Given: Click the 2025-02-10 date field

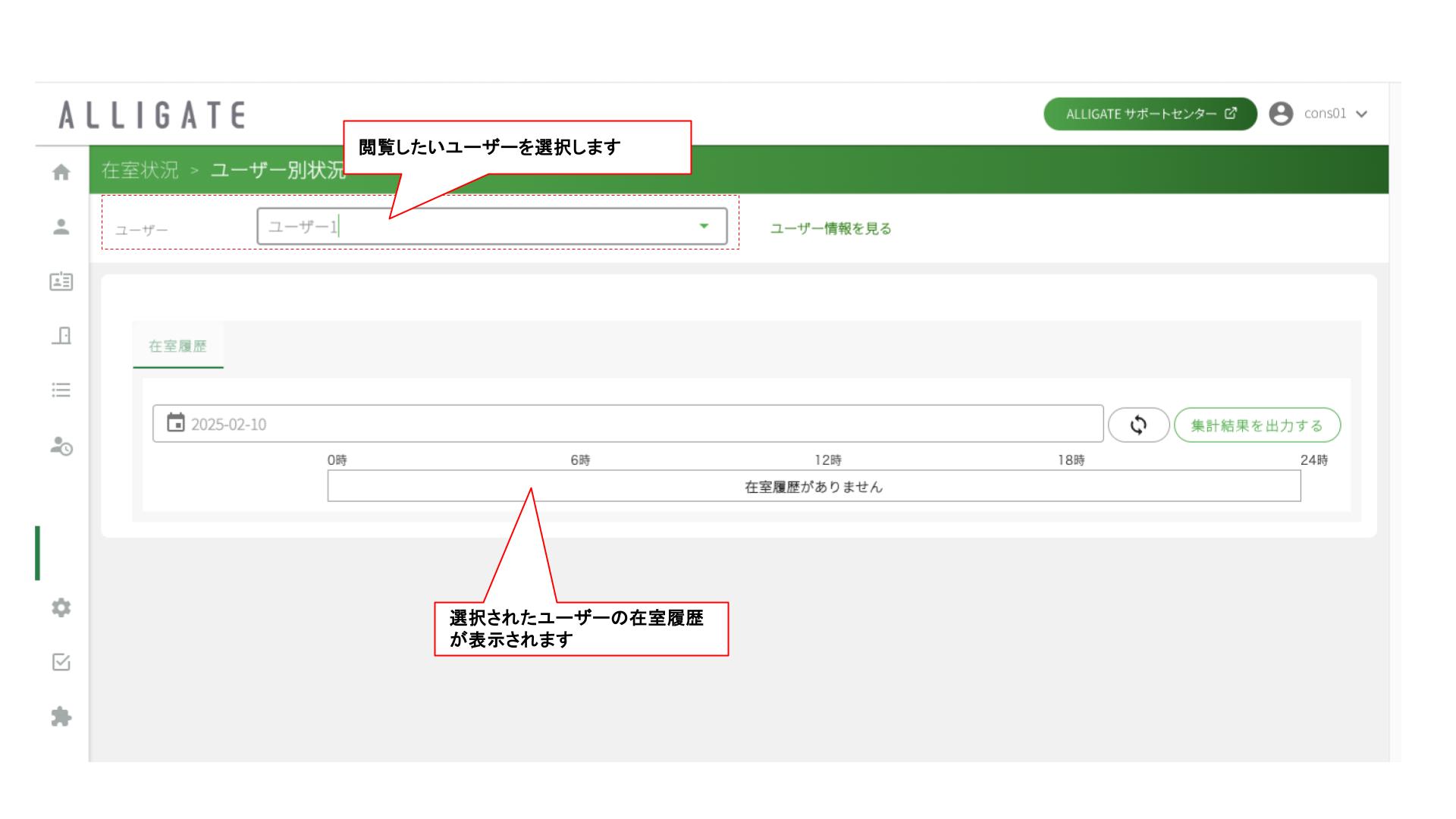Looking at the screenshot, I should point(628,424).
